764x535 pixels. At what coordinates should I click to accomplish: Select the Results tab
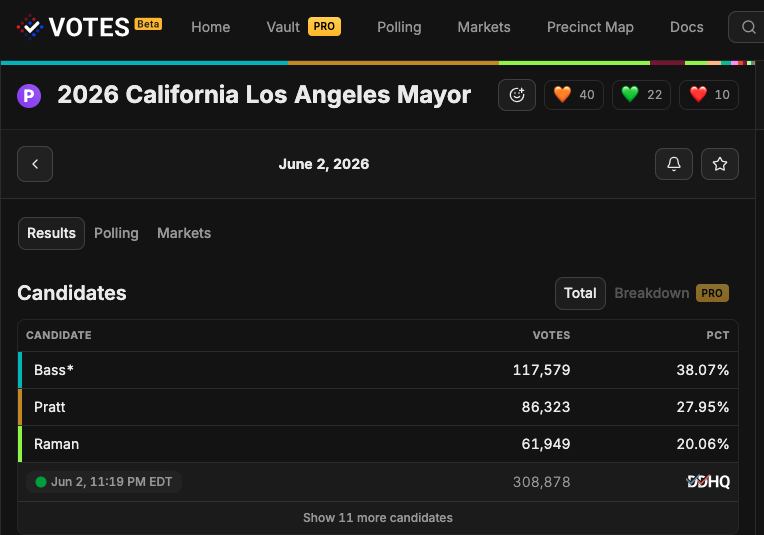pos(51,233)
